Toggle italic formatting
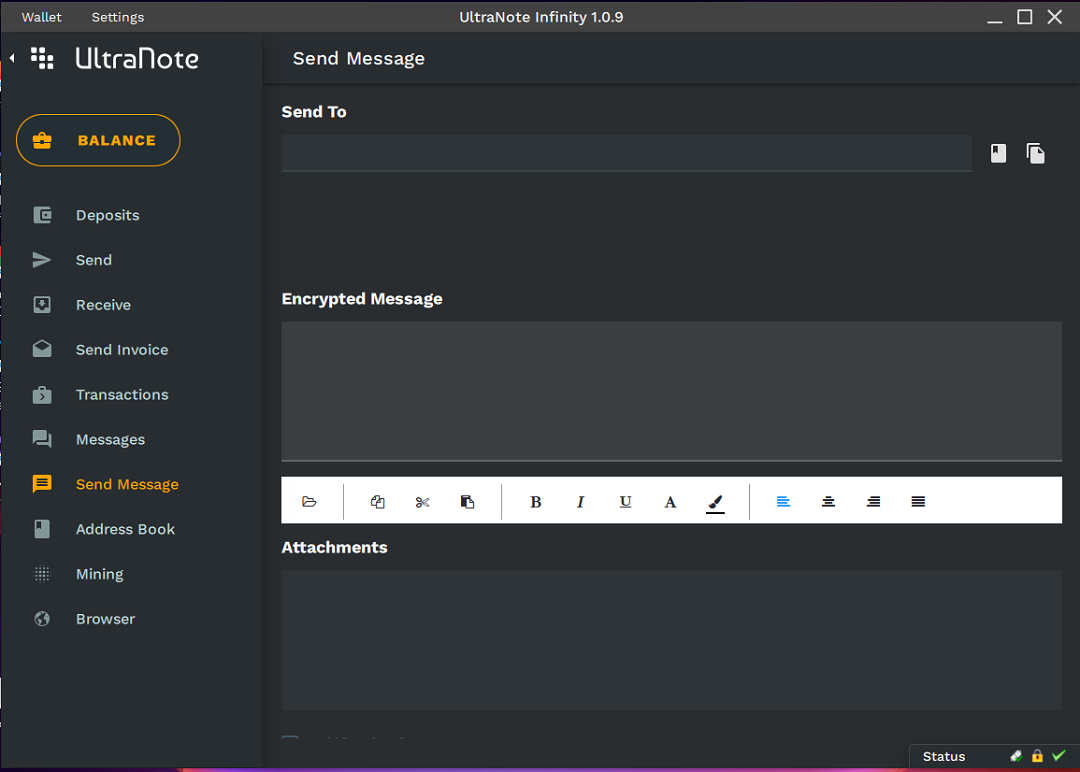 (581, 502)
